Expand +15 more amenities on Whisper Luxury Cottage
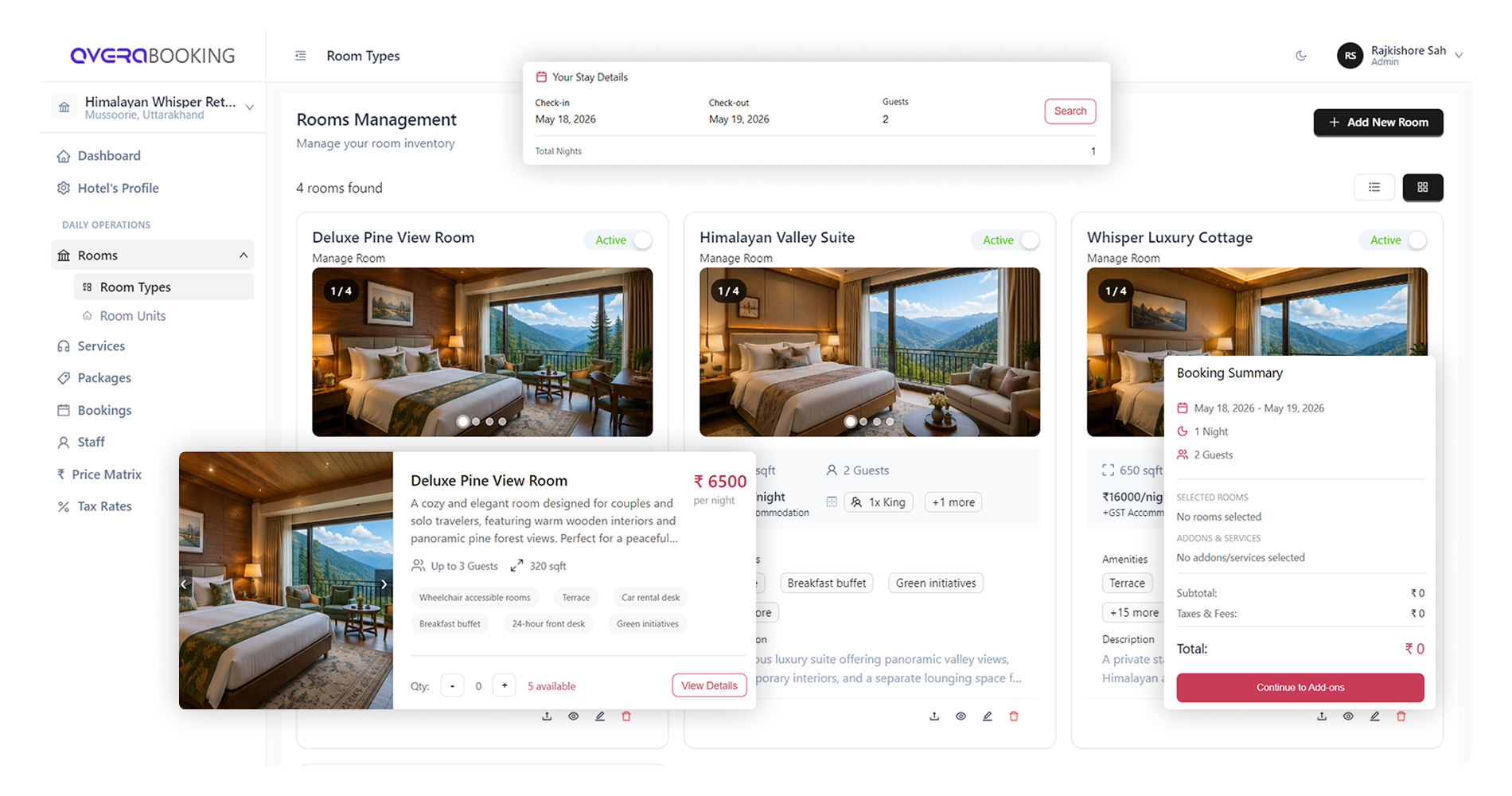The image size is (1512, 796). click(1133, 613)
